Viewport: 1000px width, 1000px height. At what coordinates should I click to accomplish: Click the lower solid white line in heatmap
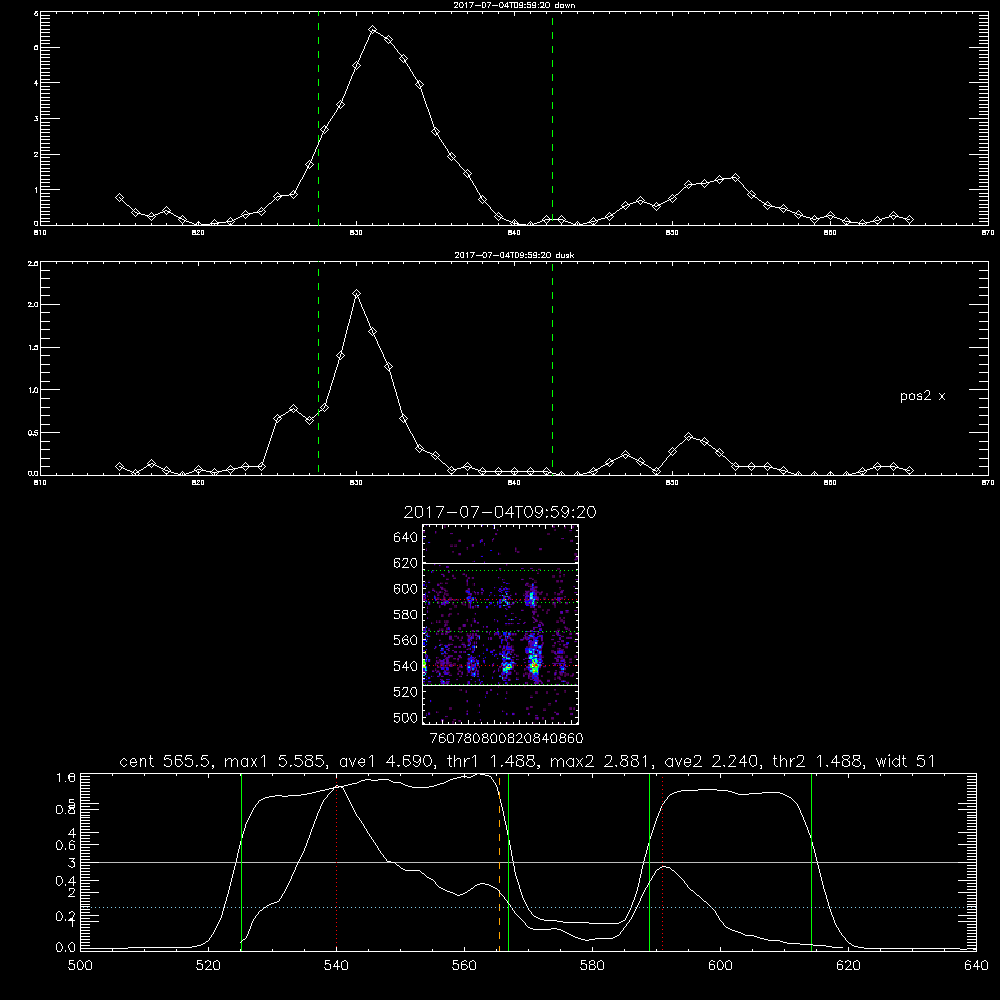pos(501,685)
